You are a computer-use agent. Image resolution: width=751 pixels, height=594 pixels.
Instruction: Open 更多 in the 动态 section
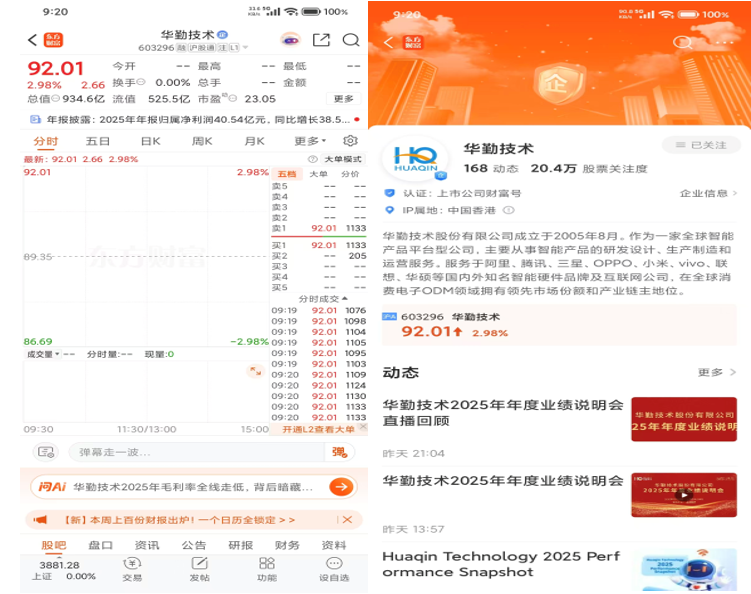point(717,372)
